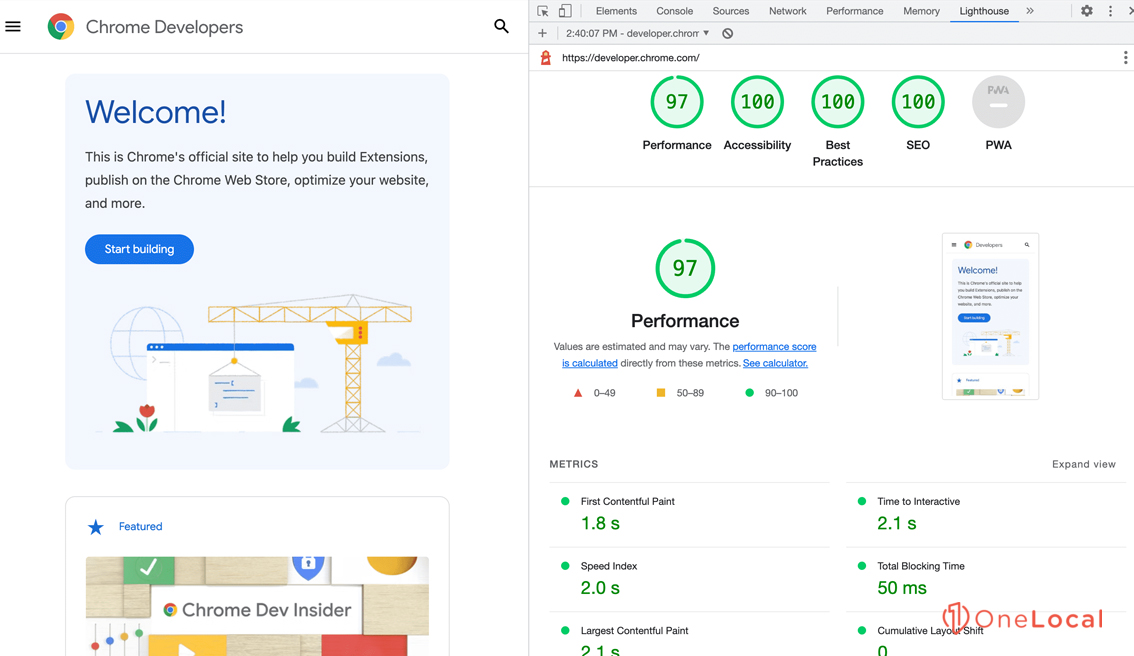Switch to the Console tab
Image resolution: width=1134 pixels, height=656 pixels.
[675, 11]
